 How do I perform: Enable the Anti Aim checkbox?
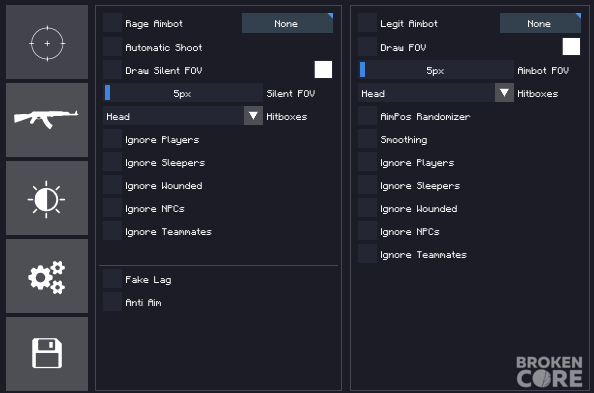tap(113, 302)
